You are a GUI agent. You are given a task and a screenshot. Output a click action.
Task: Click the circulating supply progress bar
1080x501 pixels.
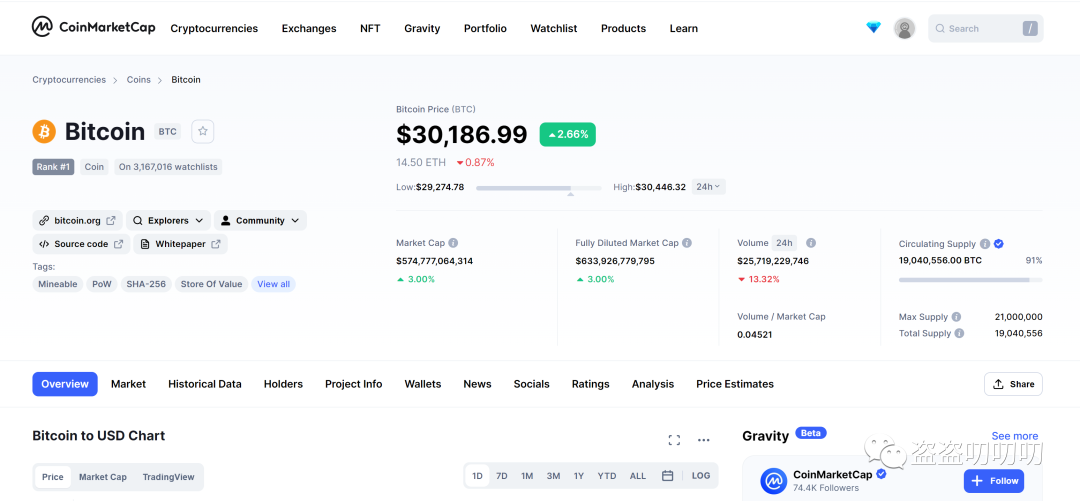tap(970, 280)
